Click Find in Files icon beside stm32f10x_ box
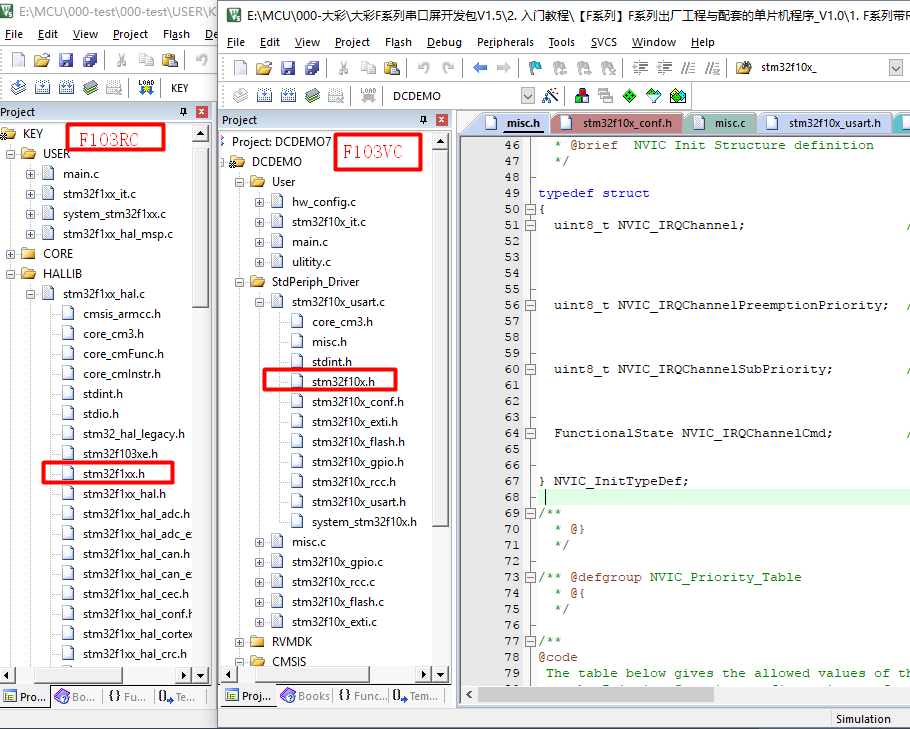The width and height of the screenshot is (910, 729). (x=743, y=68)
